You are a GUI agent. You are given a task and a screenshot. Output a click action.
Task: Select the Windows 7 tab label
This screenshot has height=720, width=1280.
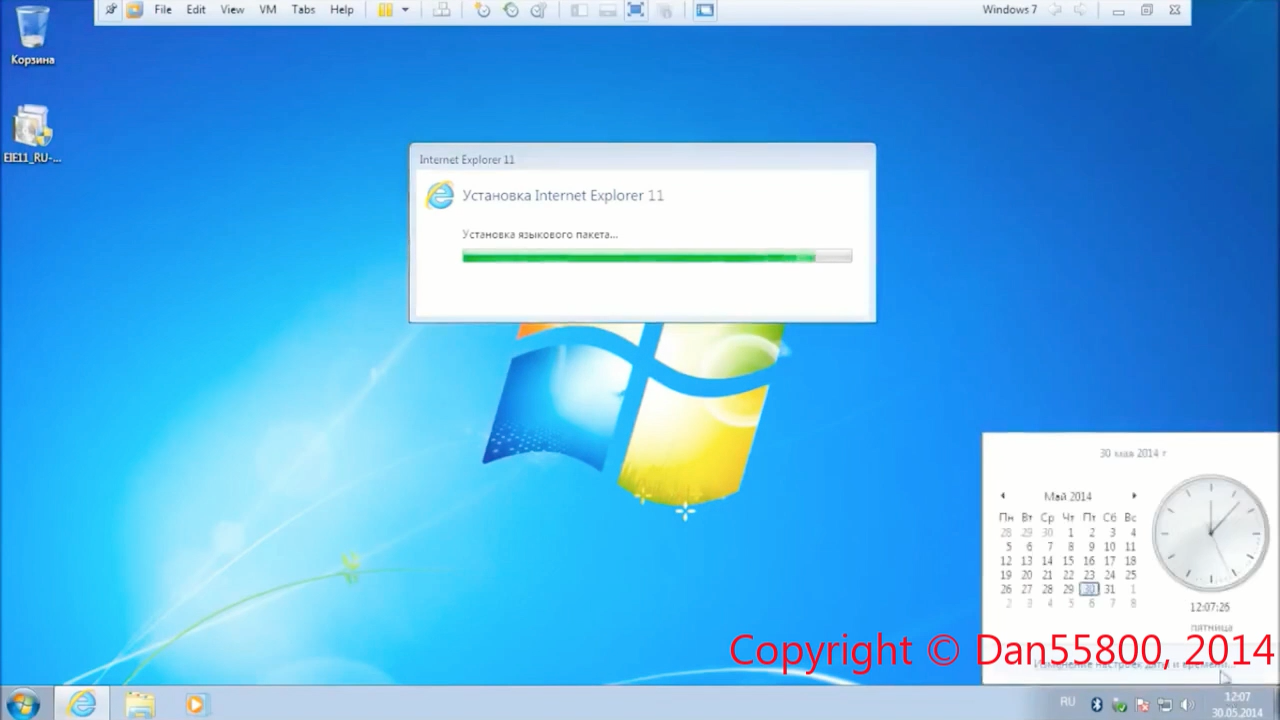pos(1009,10)
